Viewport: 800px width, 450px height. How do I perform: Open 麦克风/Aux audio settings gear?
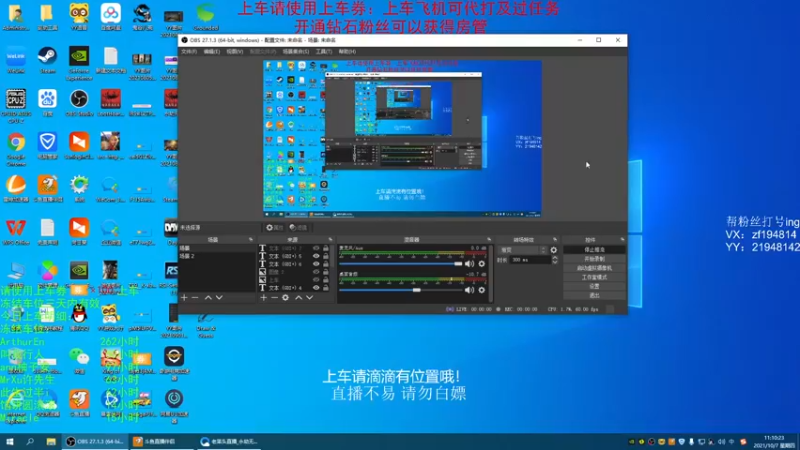point(482,264)
